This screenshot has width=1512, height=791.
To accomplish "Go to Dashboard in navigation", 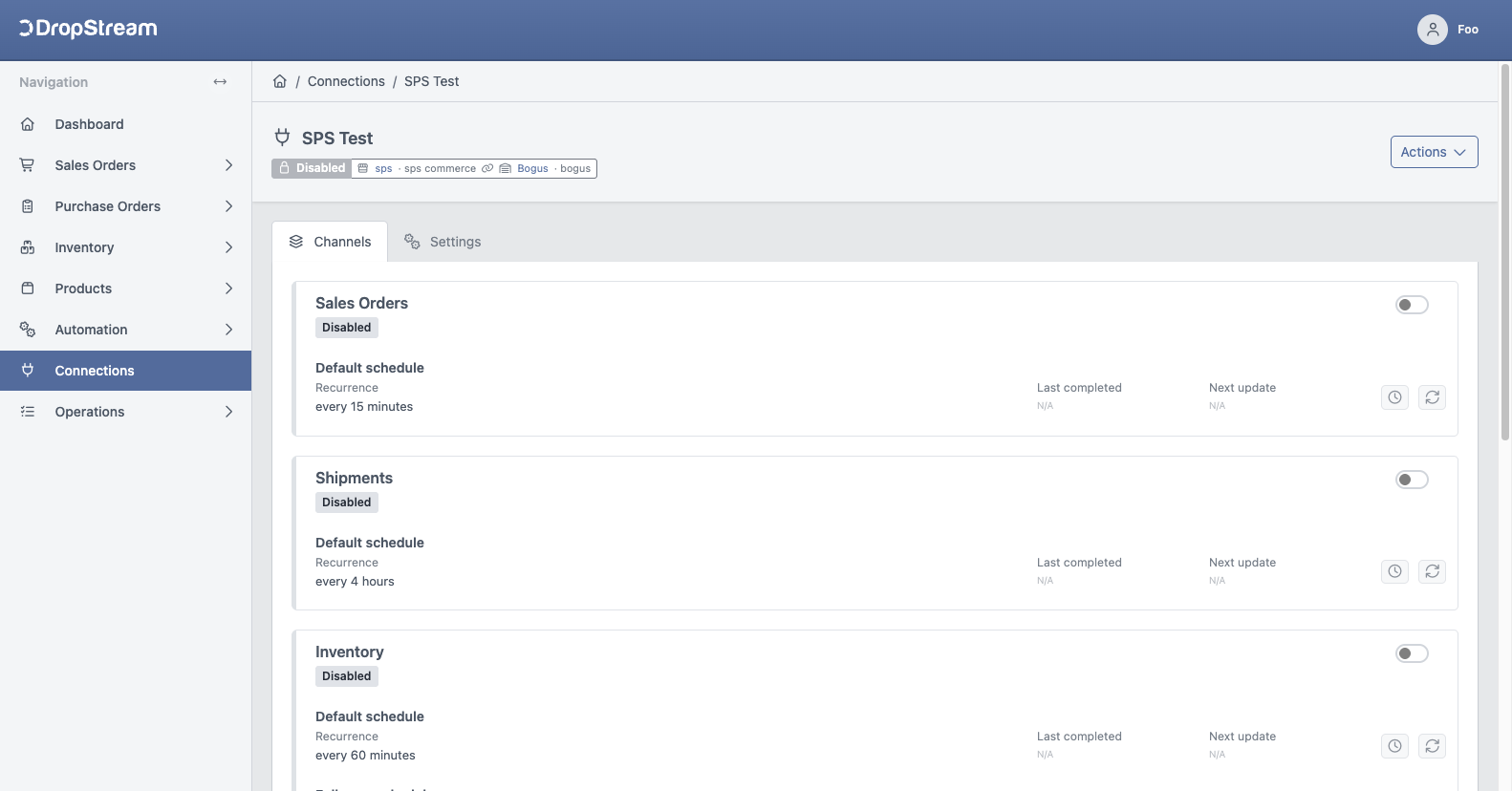I will pos(125,124).
